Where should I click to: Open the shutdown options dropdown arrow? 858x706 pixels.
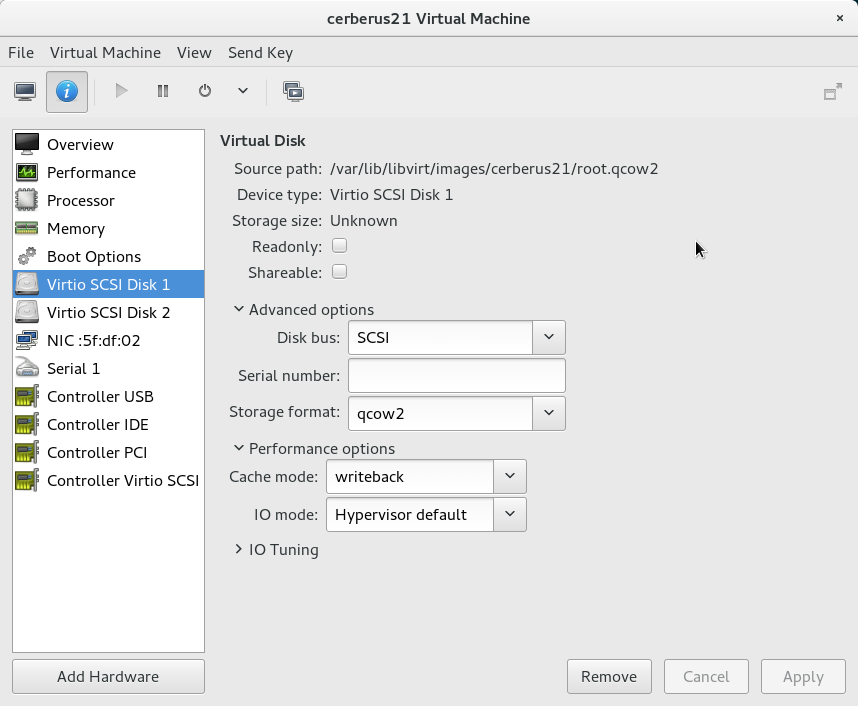pos(243,91)
